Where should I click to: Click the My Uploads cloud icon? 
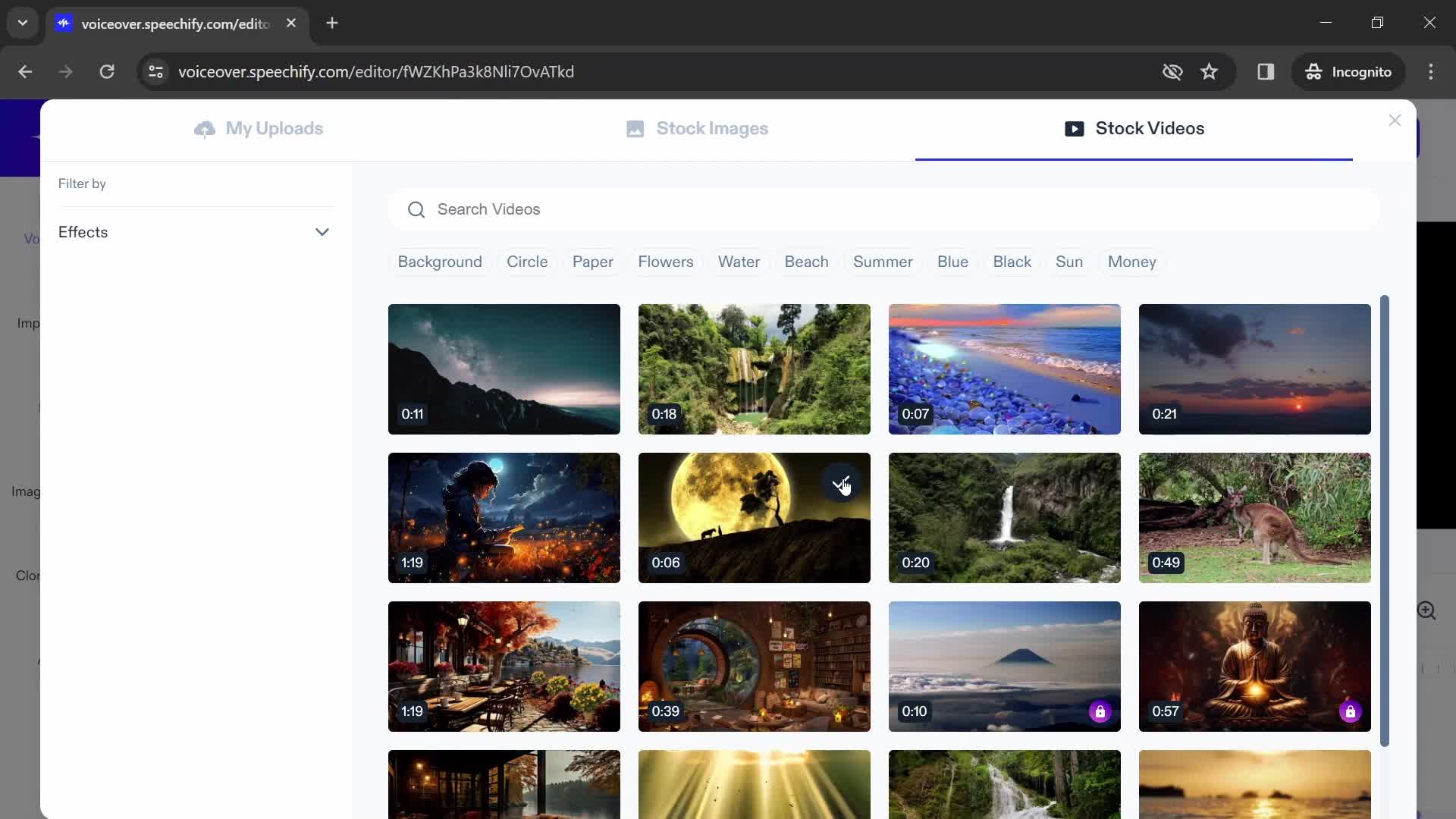pos(205,128)
